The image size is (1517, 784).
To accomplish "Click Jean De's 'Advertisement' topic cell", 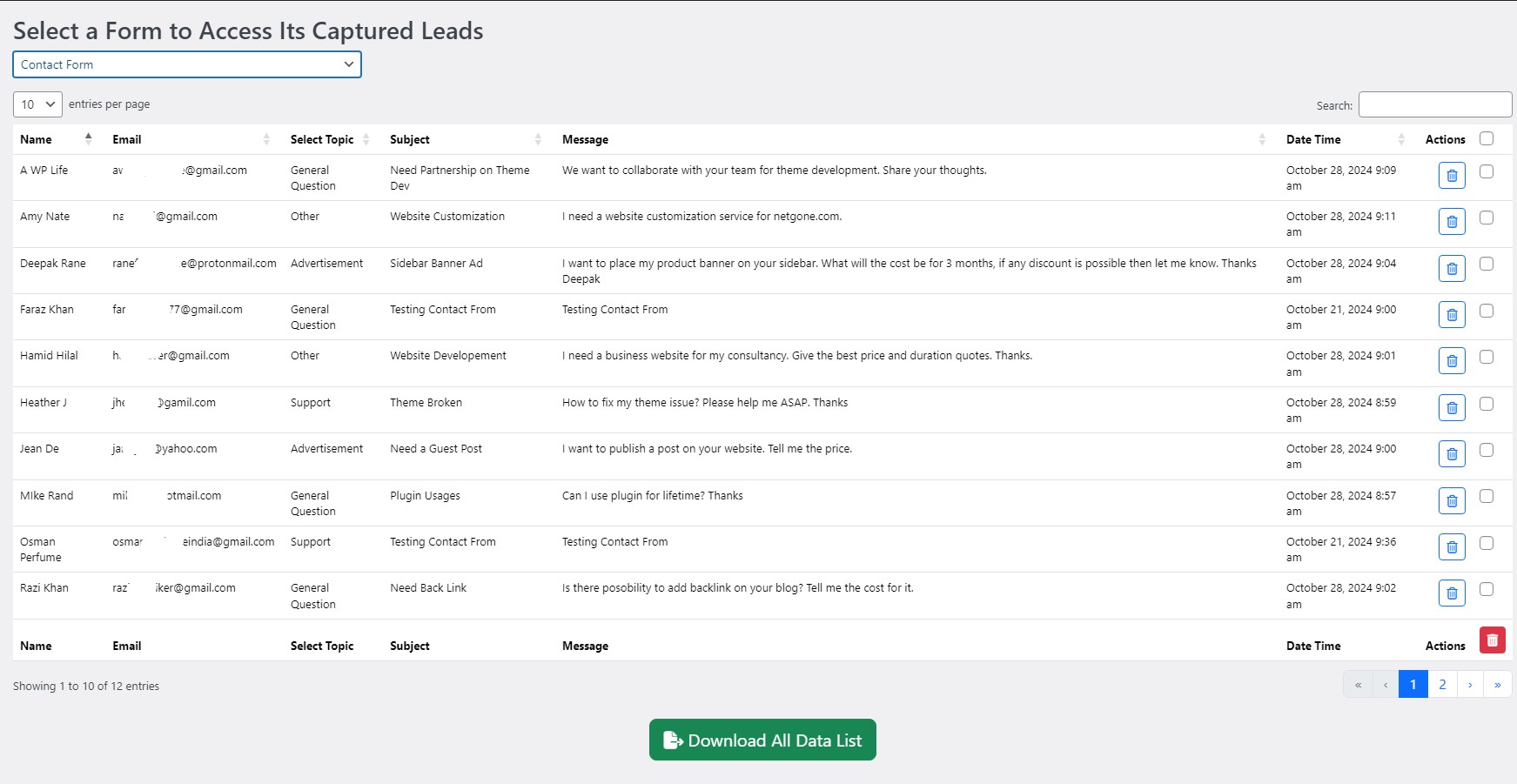I will [x=327, y=448].
